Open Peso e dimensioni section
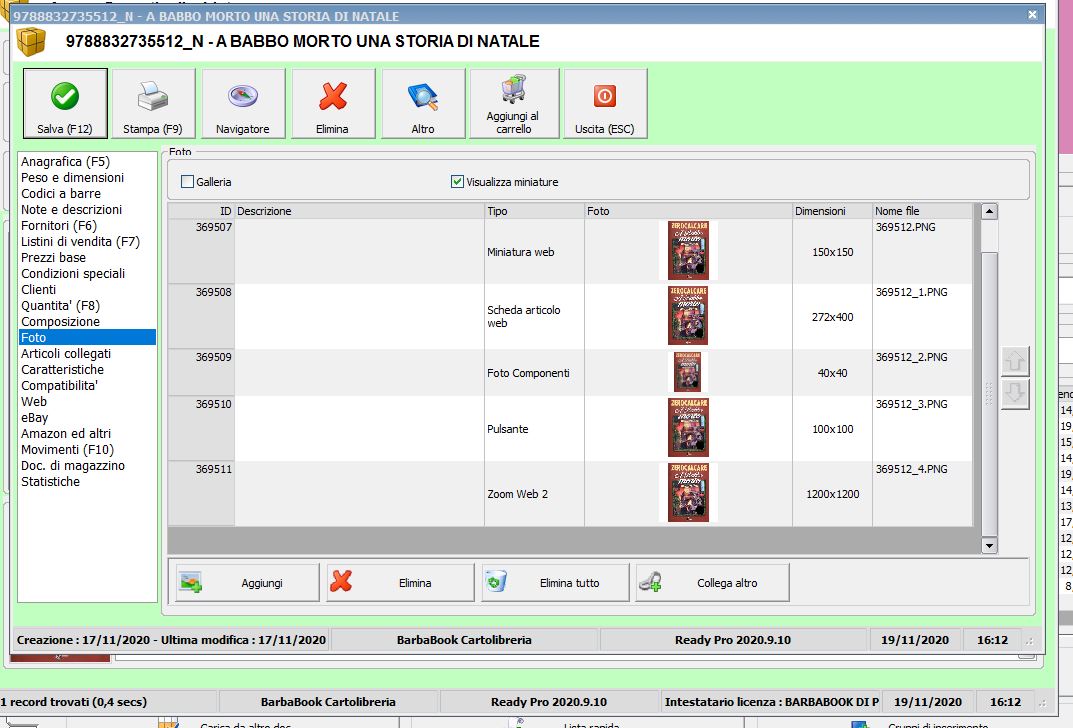1073x728 pixels. [x=73, y=177]
